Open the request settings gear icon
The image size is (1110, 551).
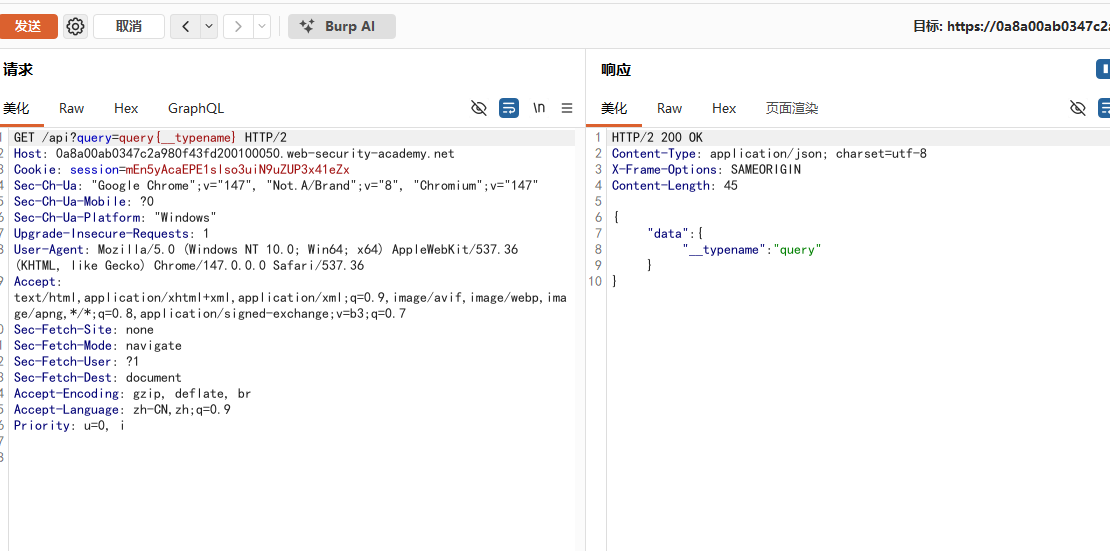pos(75,26)
